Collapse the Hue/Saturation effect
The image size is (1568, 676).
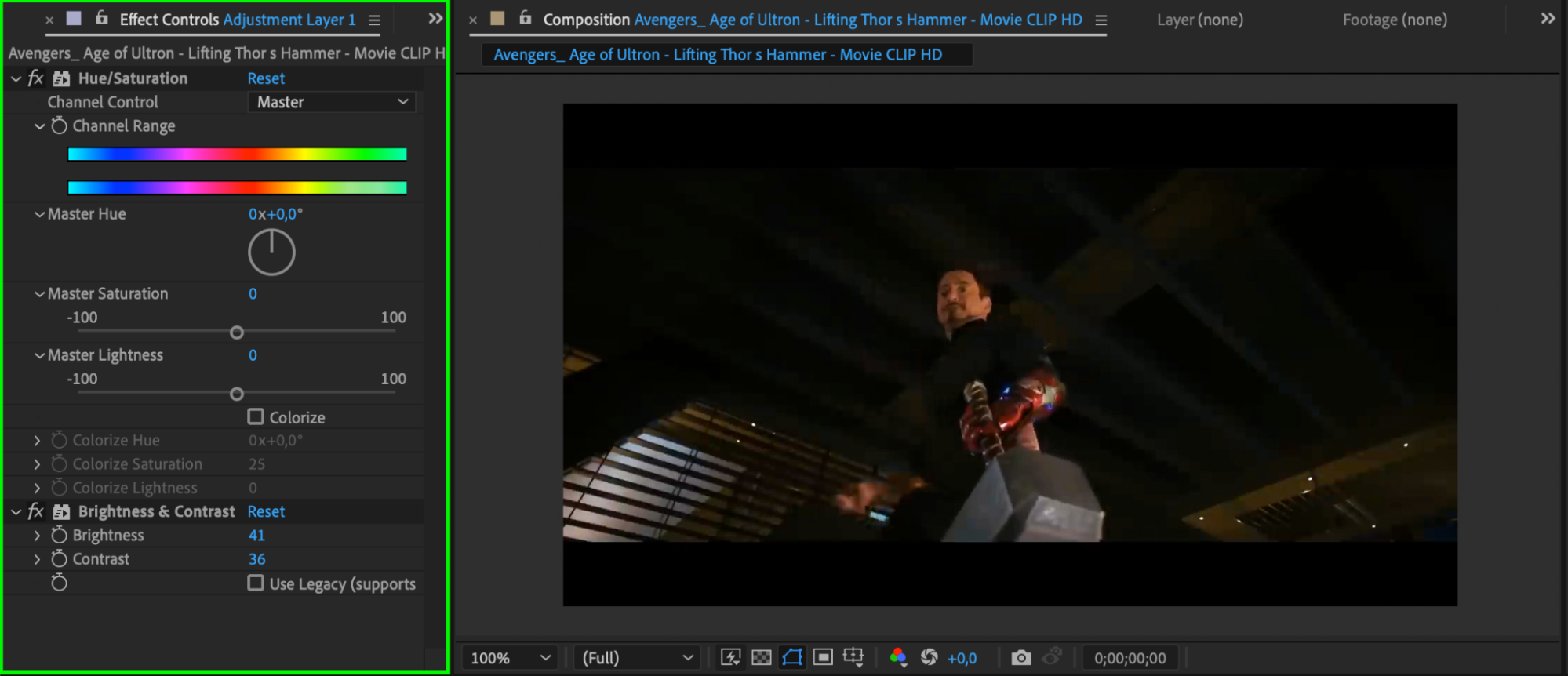[x=16, y=78]
